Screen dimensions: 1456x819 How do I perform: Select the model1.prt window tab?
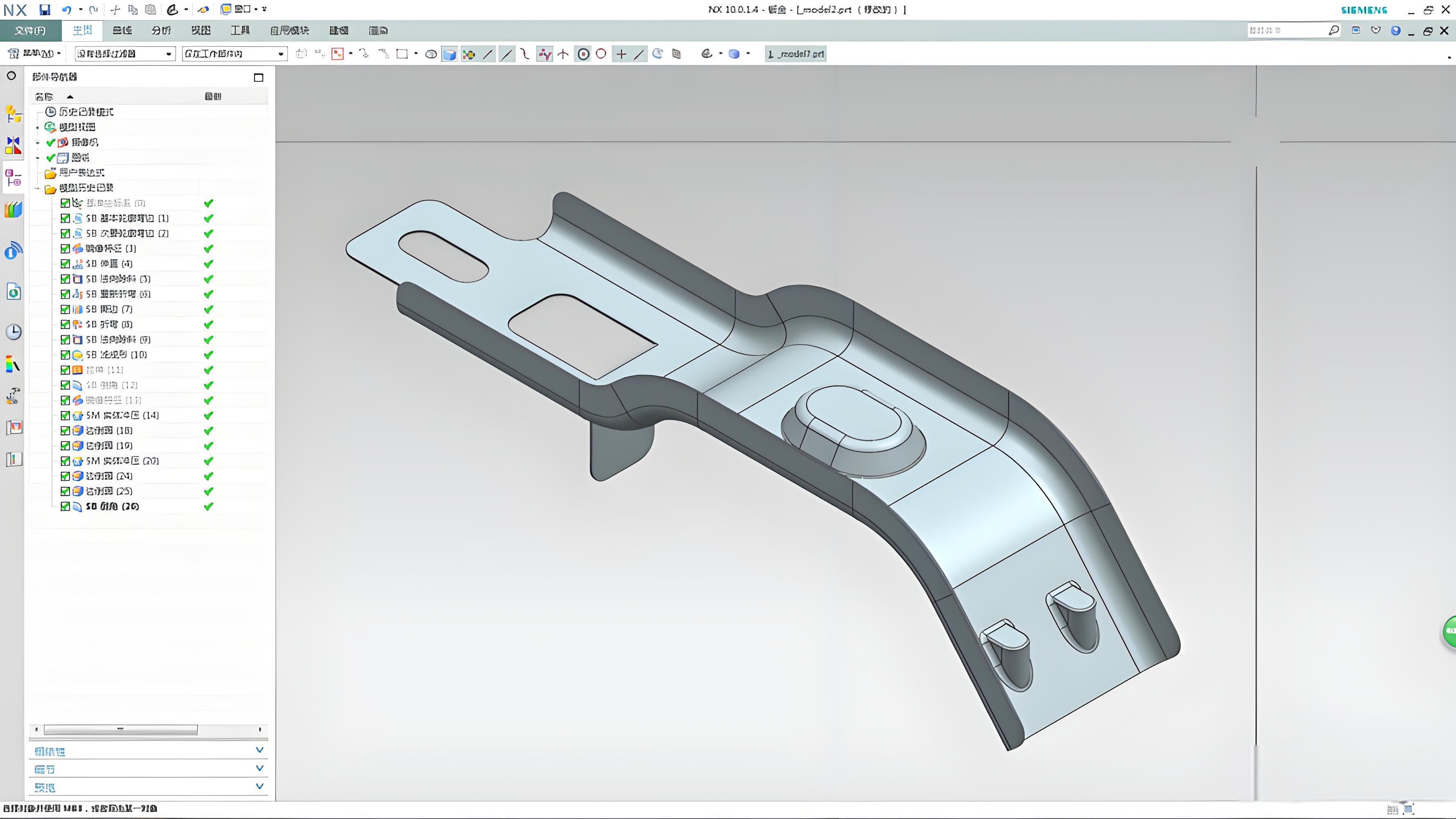pos(796,54)
